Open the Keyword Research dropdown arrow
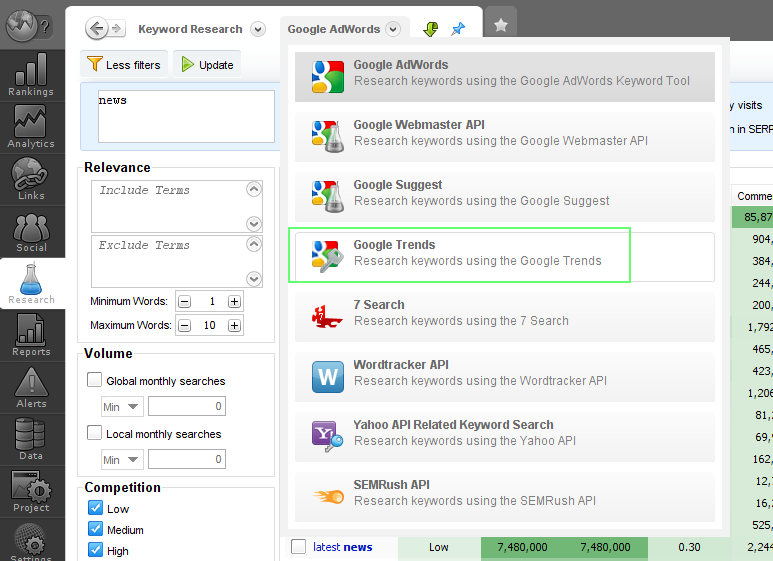The image size is (773, 561). [258, 29]
